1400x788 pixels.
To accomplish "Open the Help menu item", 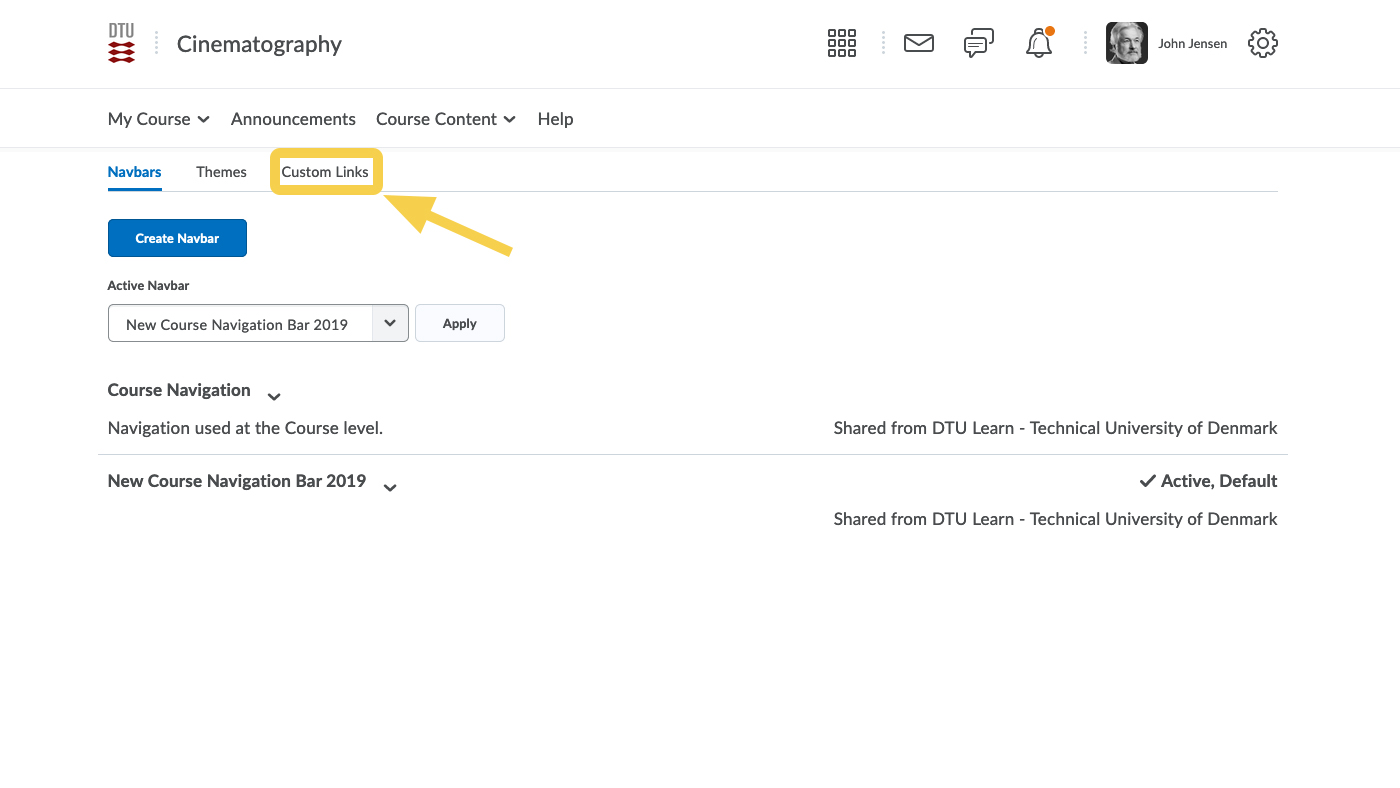I will pyautogui.click(x=555, y=119).
